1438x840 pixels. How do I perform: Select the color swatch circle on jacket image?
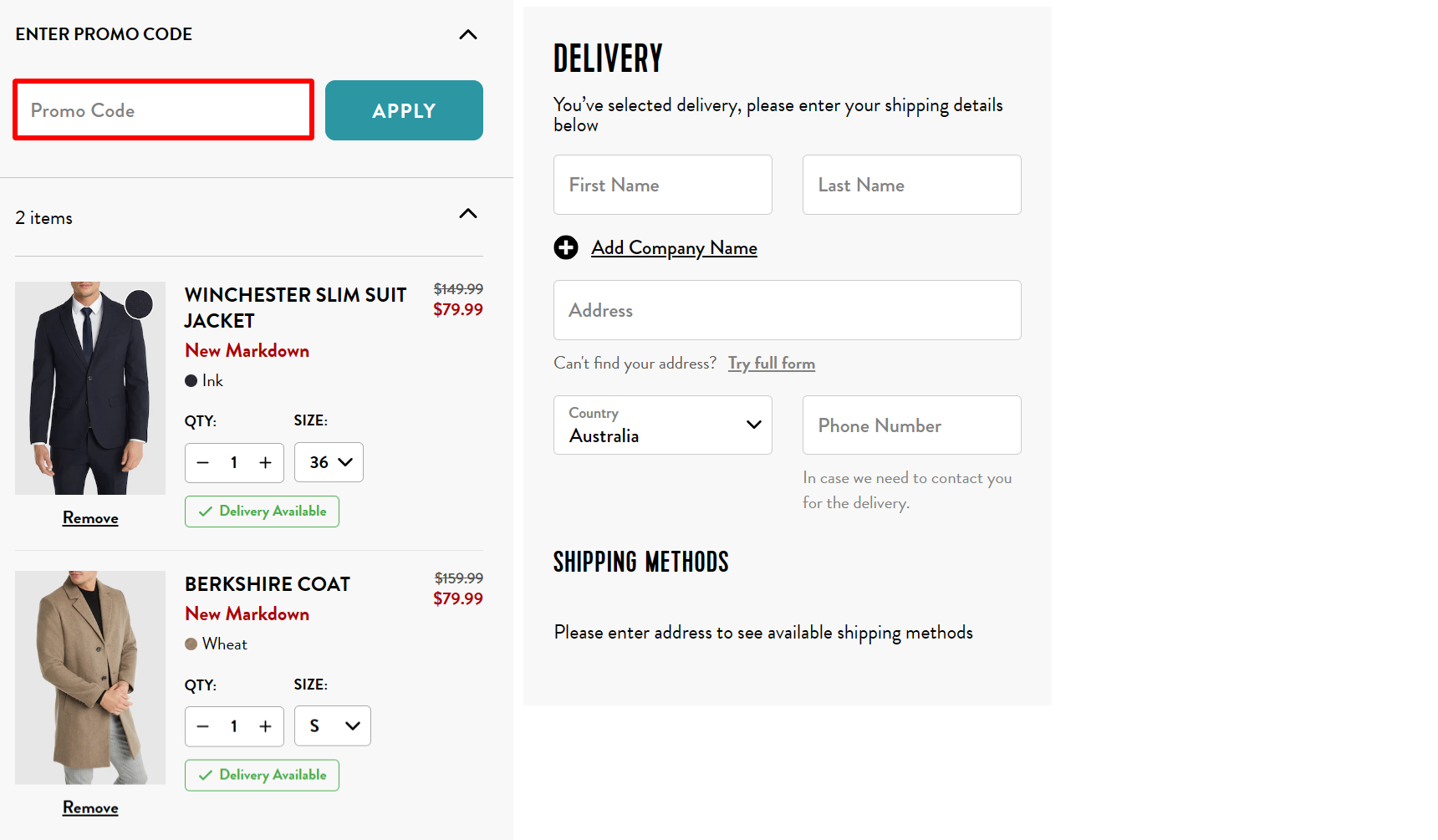pyautogui.click(x=140, y=303)
